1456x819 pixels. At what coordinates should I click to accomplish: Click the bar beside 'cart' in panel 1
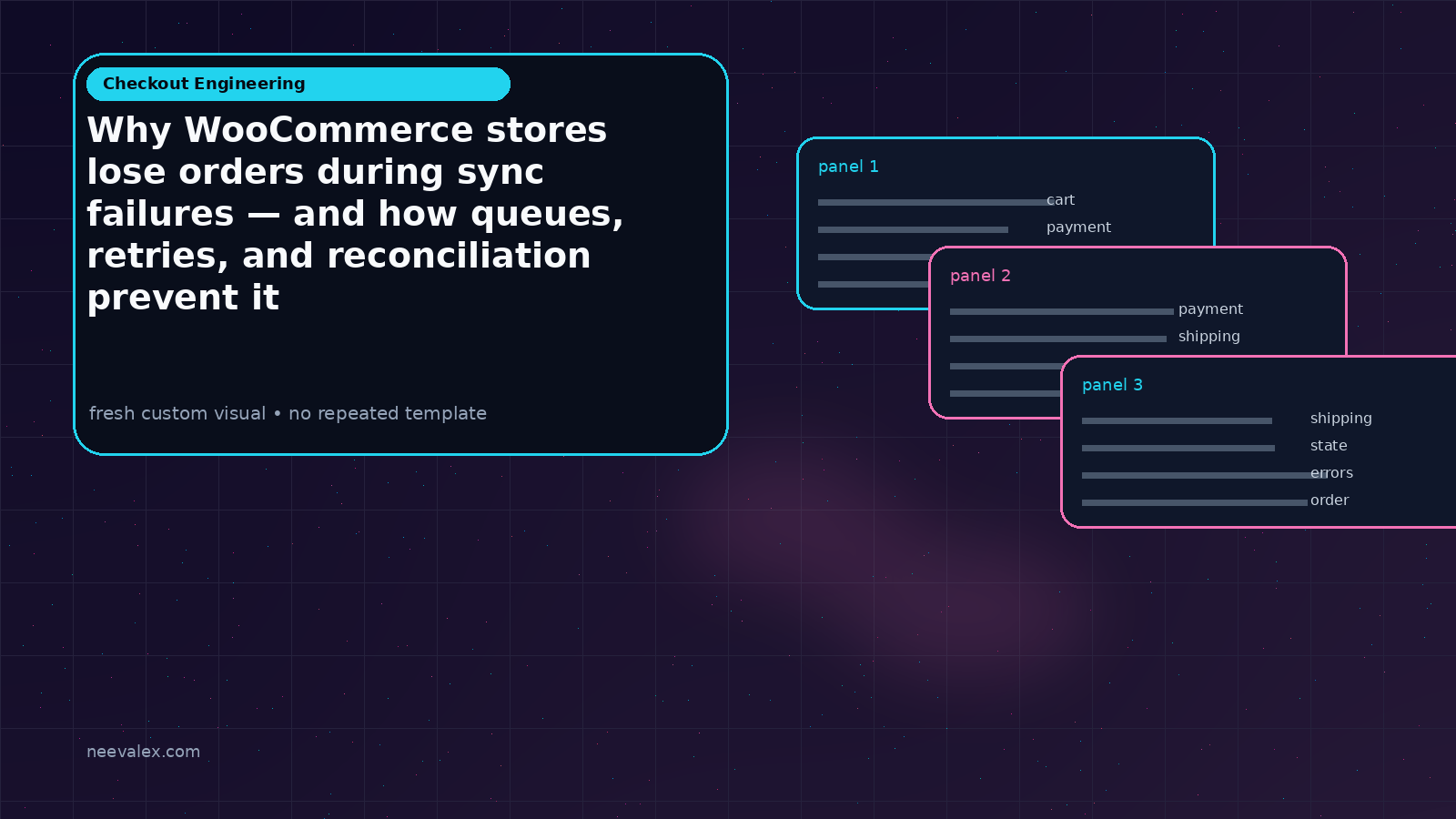pos(936,202)
